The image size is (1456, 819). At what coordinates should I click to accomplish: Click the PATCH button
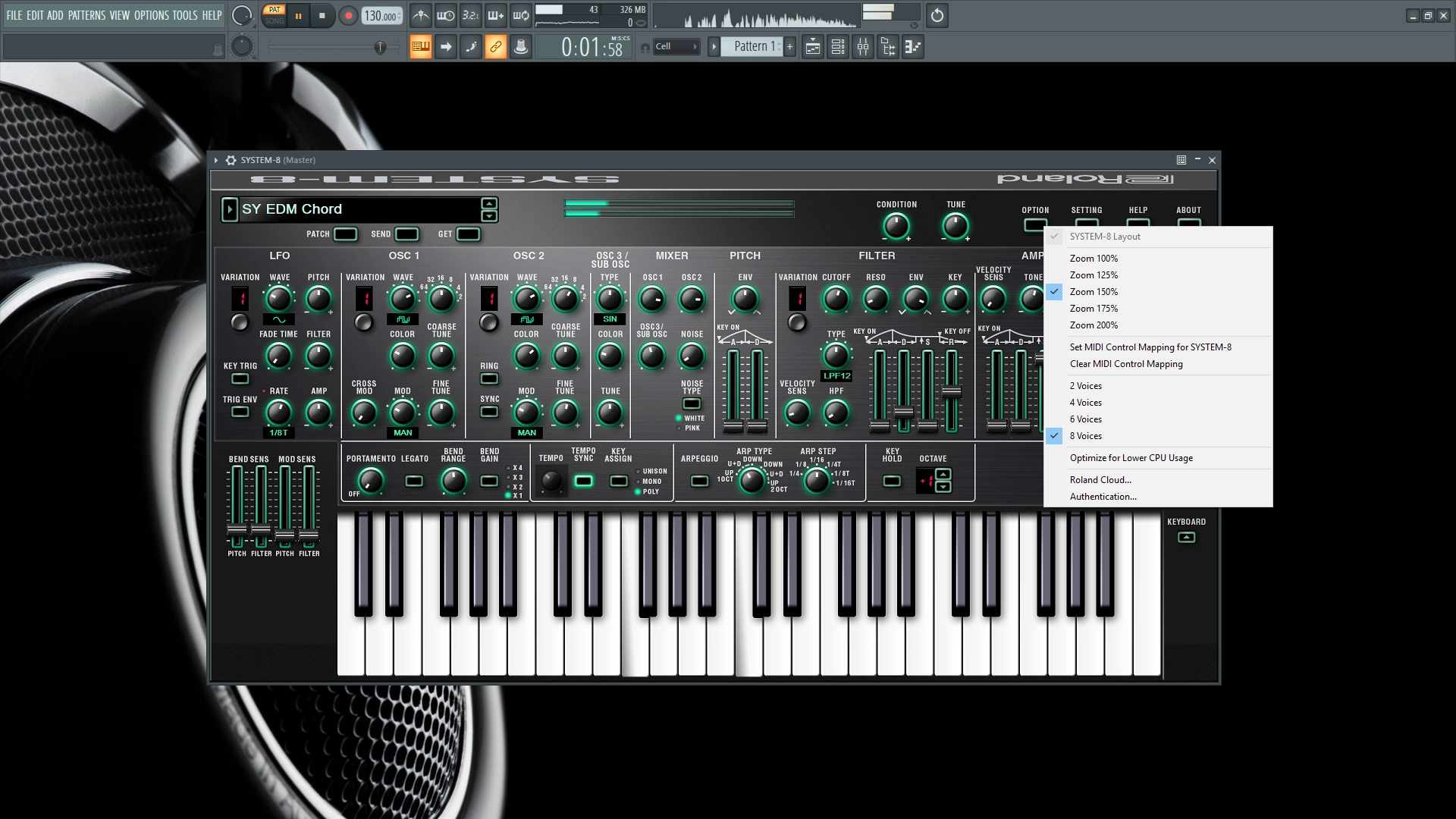(x=345, y=234)
